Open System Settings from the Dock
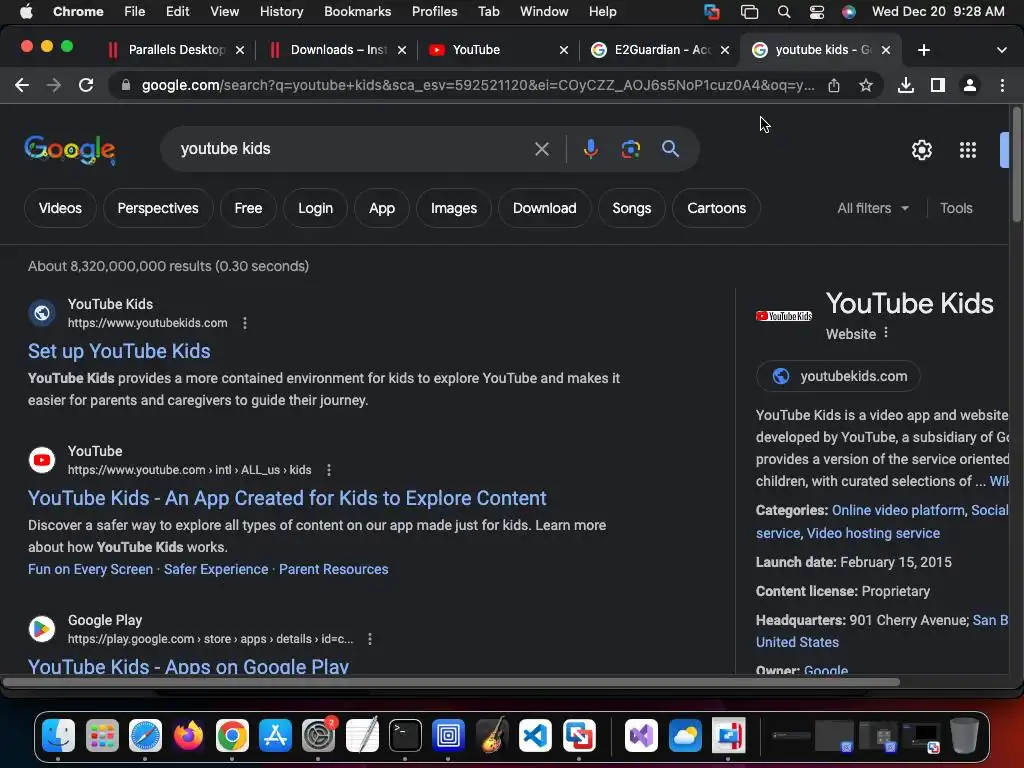 [x=319, y=736]
